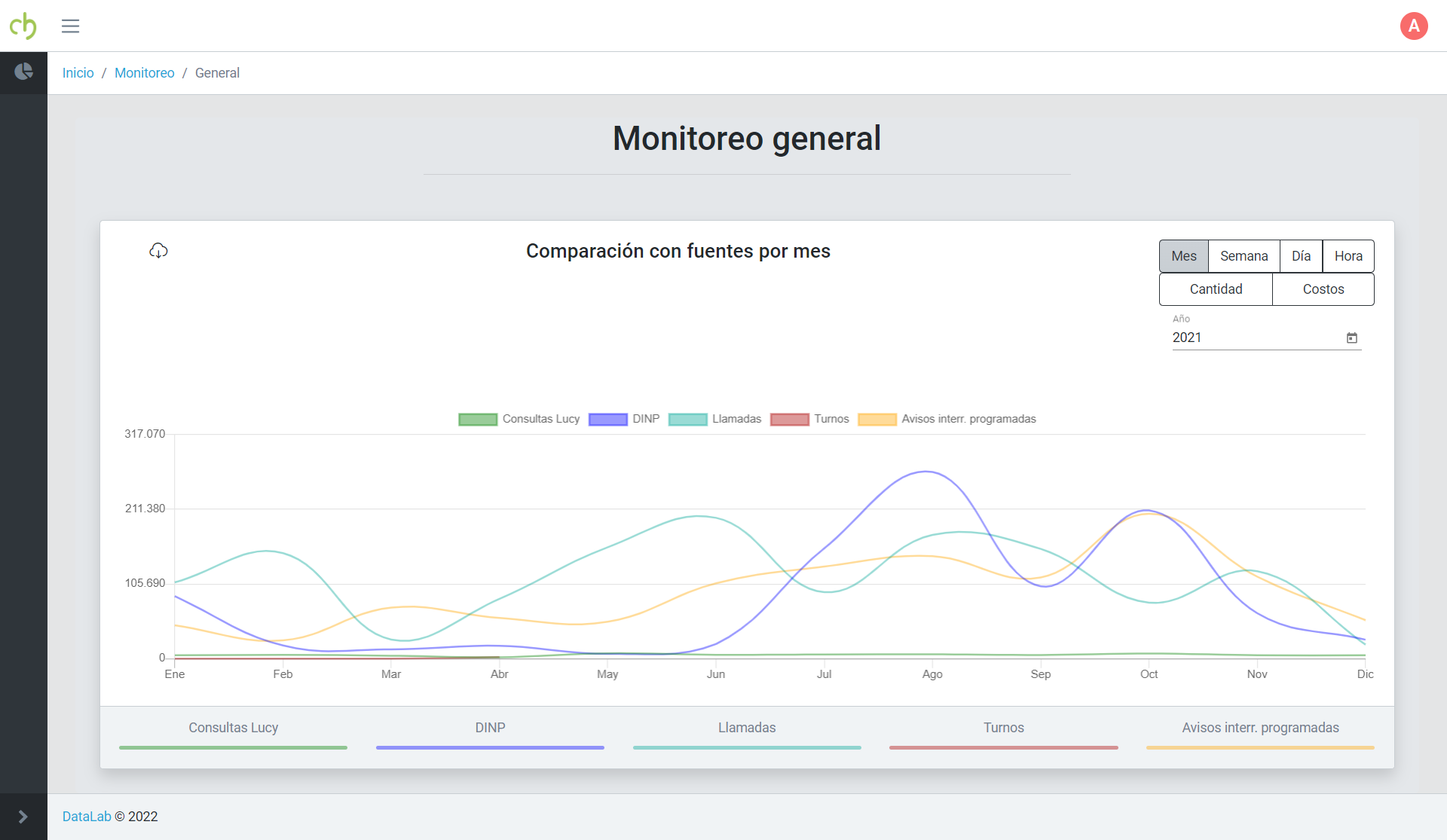Go to Monitoreo breadcrumb link
Viewport: 1447px width, 840px height.
[x=144, y=73]
